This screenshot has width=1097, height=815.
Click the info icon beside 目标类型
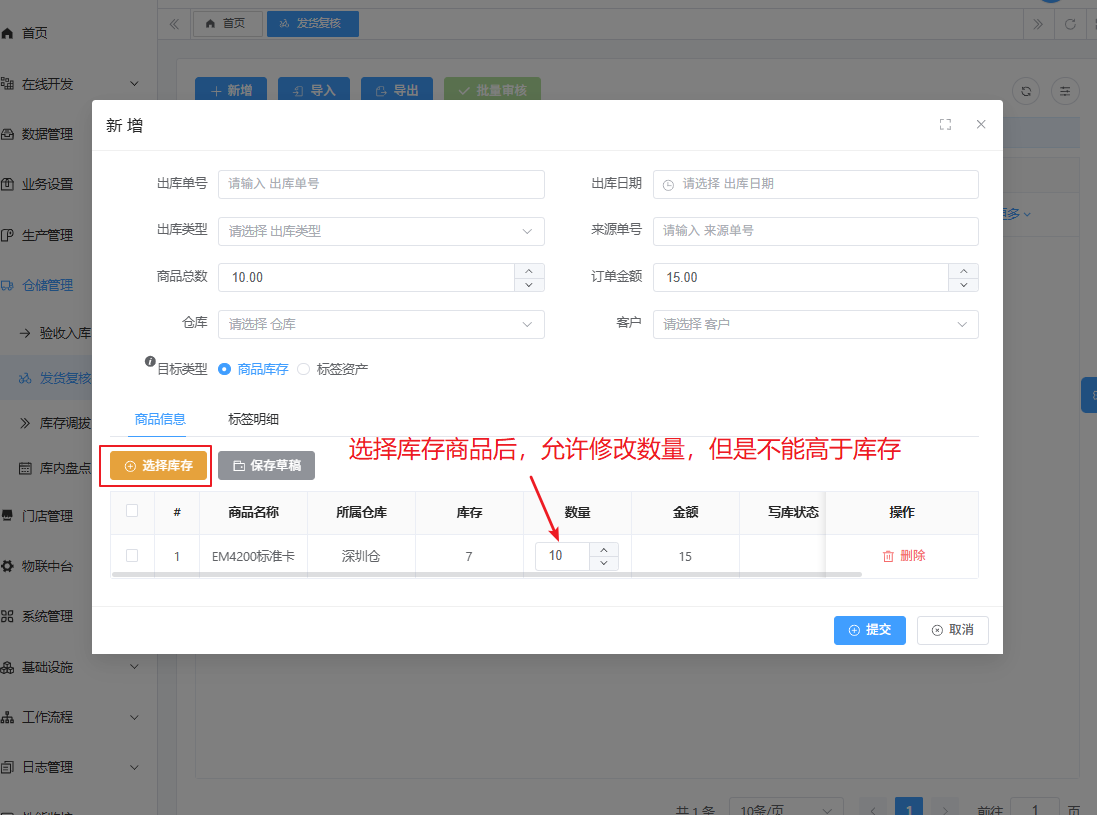pyautogui.click(x=150, y=361)
